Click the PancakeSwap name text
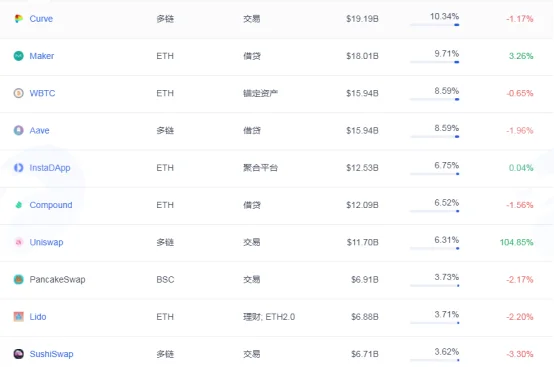Screen dimensions: 554x367 pyautogui.click(x=57, y=279)
